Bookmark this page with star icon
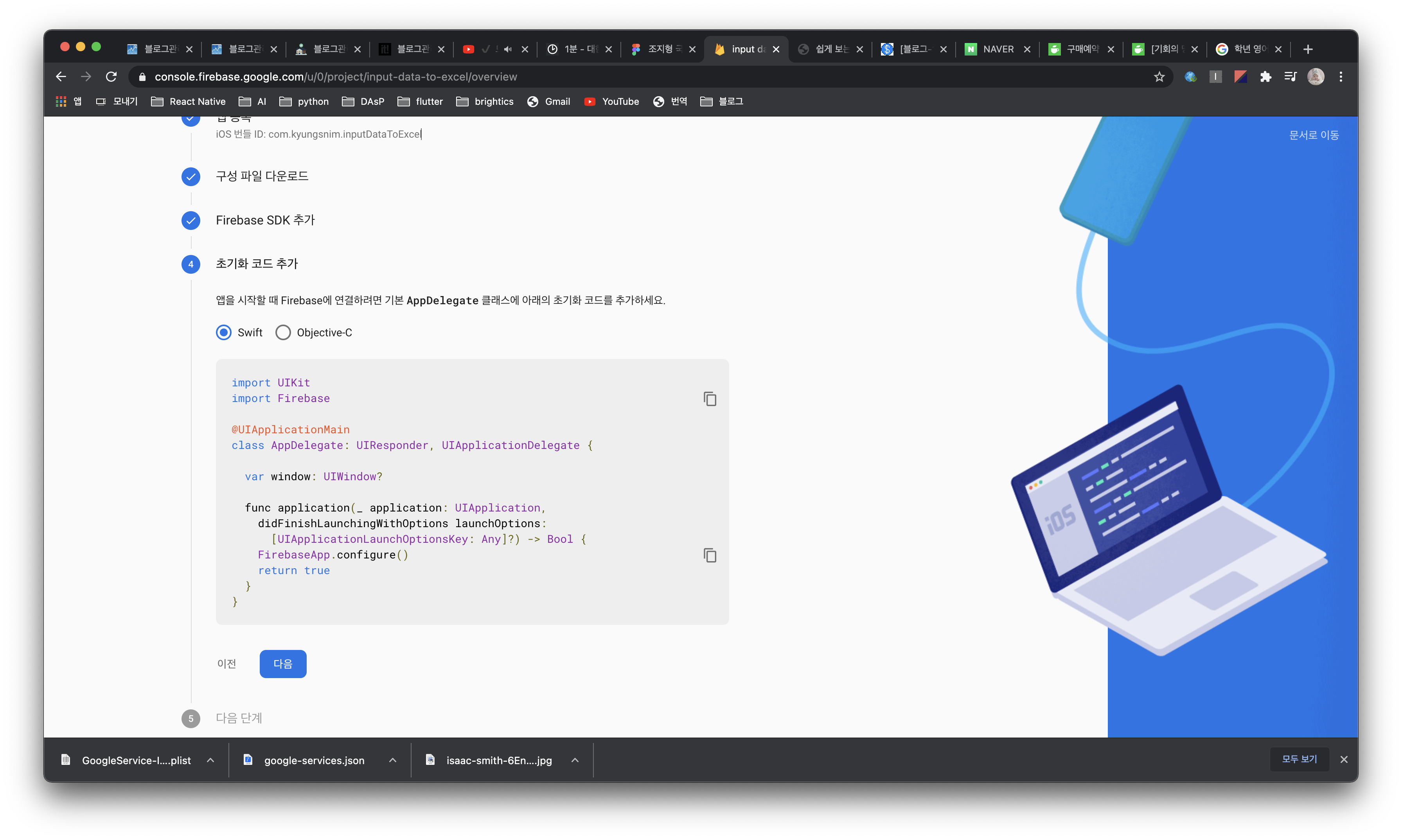This screenshot has width=1402, height=840. (x=1159, y=77)
